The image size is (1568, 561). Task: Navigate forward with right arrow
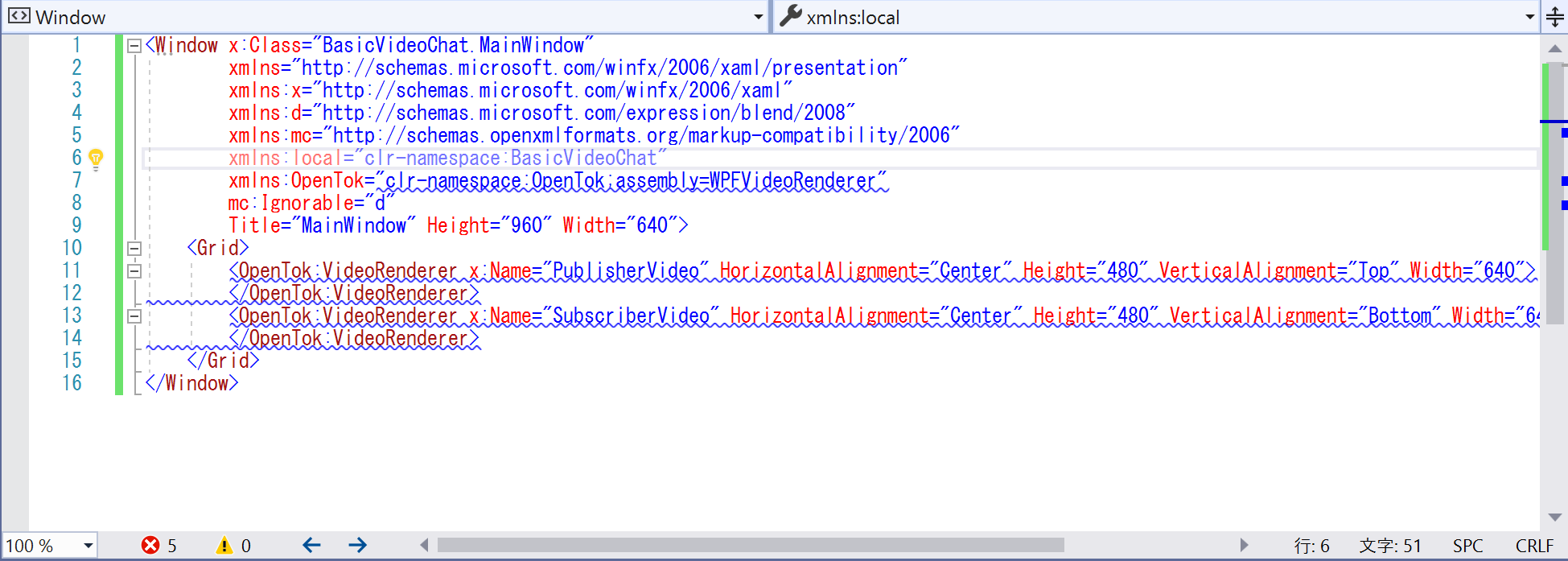(x=358, y=546)
